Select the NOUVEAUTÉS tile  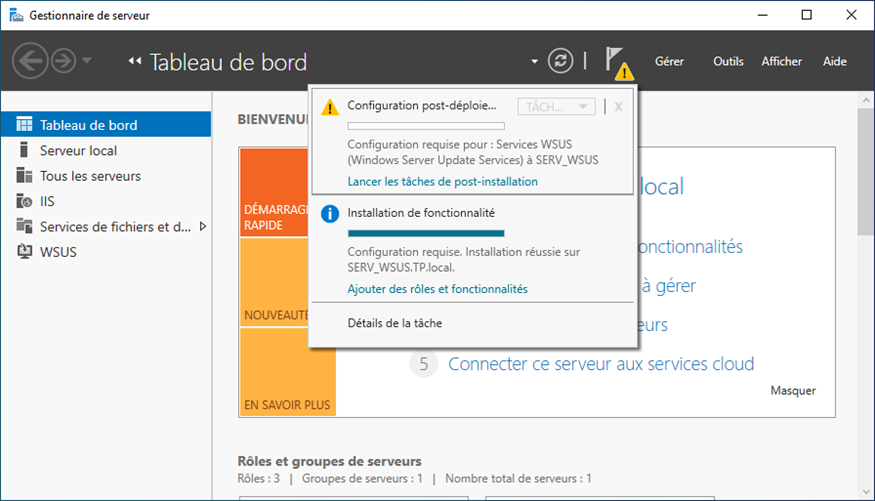(273, 282)
